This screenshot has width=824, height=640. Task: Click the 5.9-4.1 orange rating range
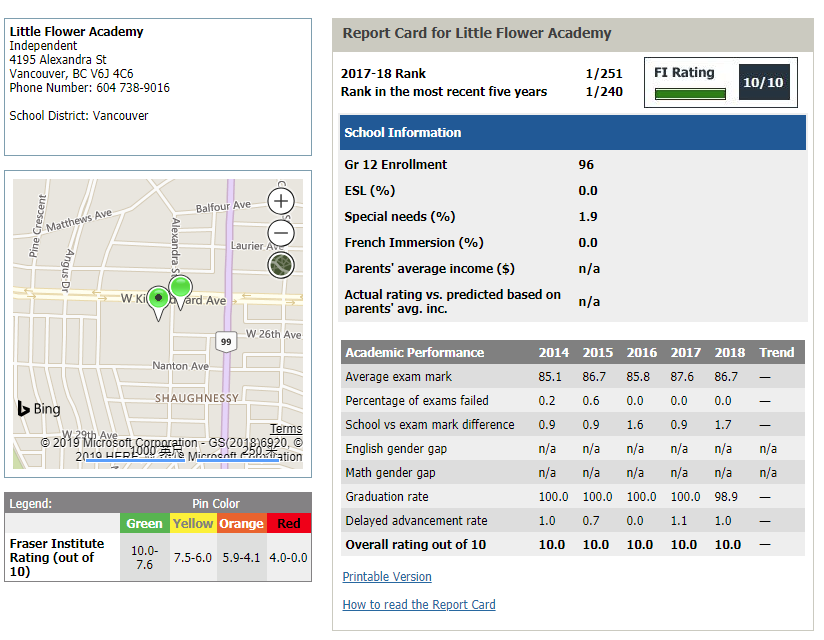[241, 558]
